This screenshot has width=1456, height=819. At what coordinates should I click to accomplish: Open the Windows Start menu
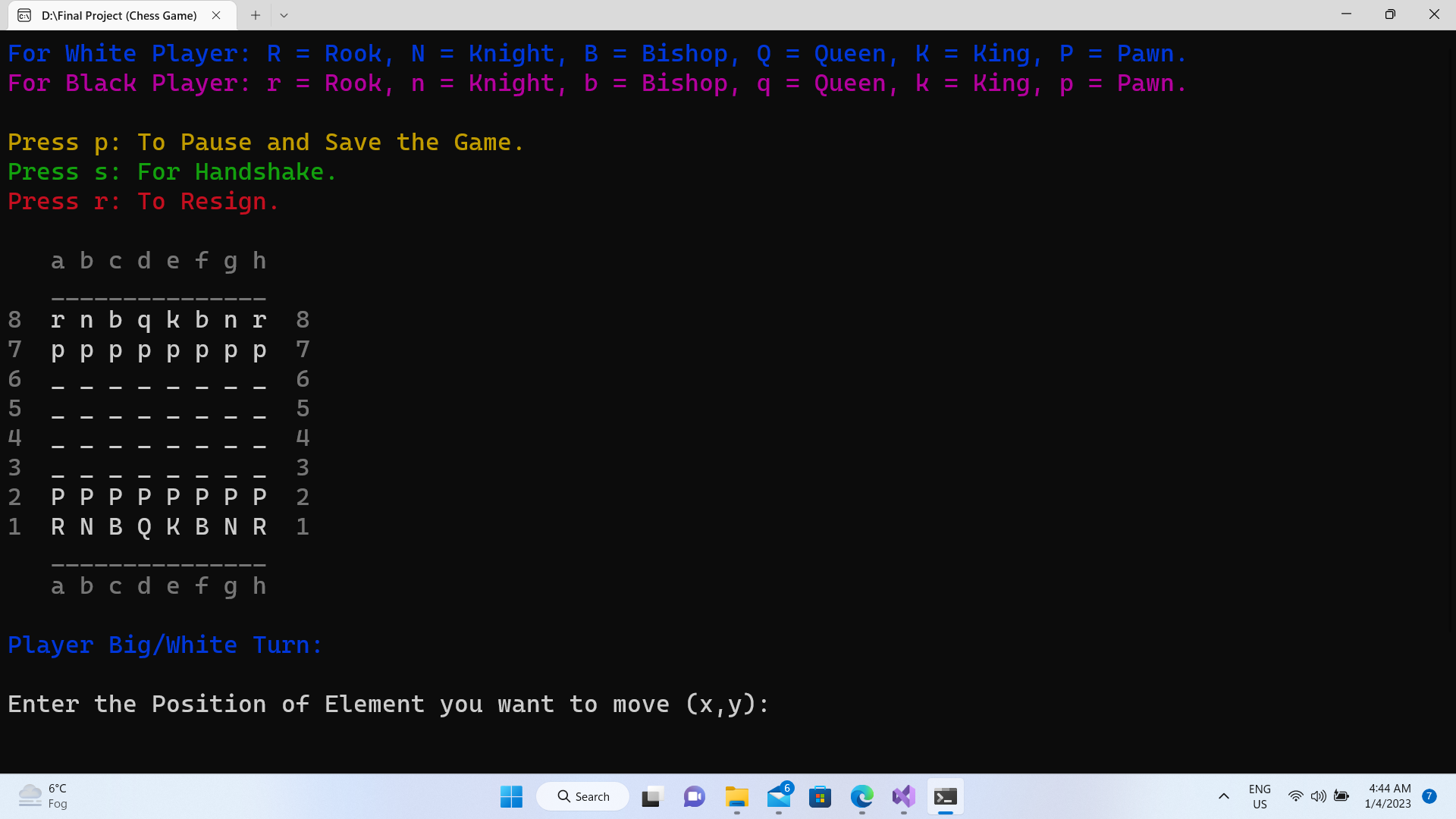[x=511, y=796]
